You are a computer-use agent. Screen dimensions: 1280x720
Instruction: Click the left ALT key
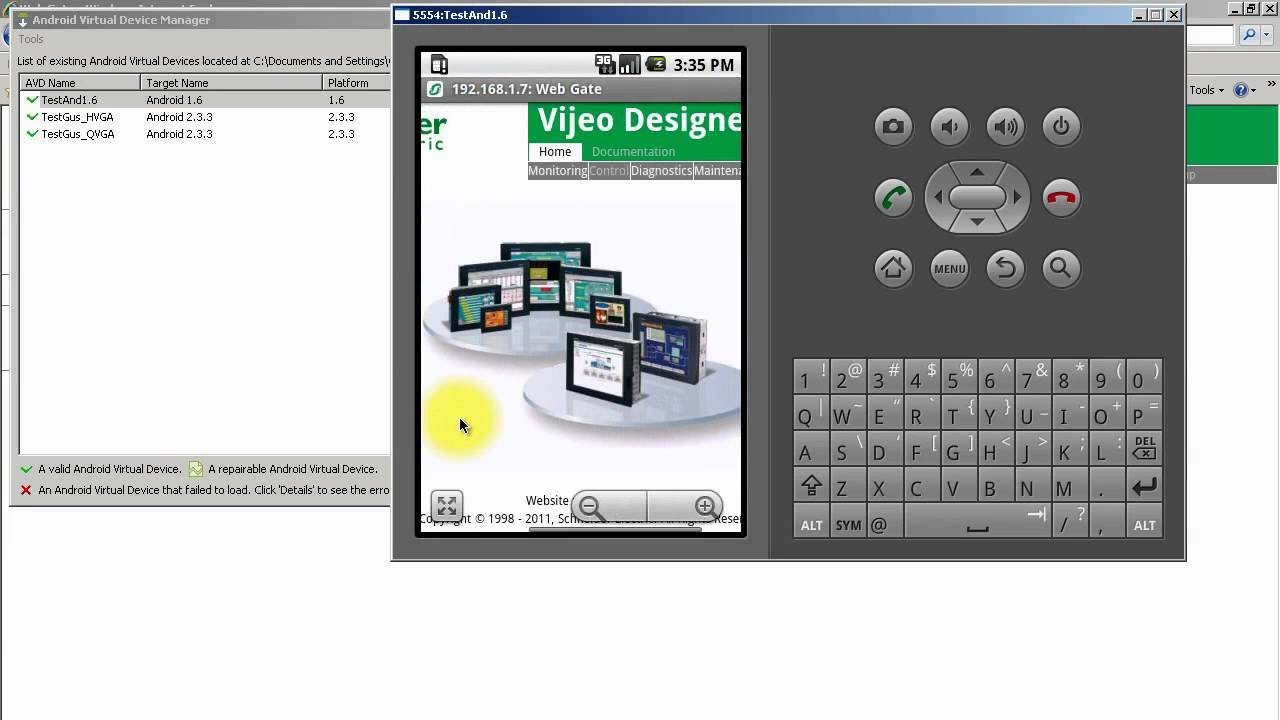point(811,523)
